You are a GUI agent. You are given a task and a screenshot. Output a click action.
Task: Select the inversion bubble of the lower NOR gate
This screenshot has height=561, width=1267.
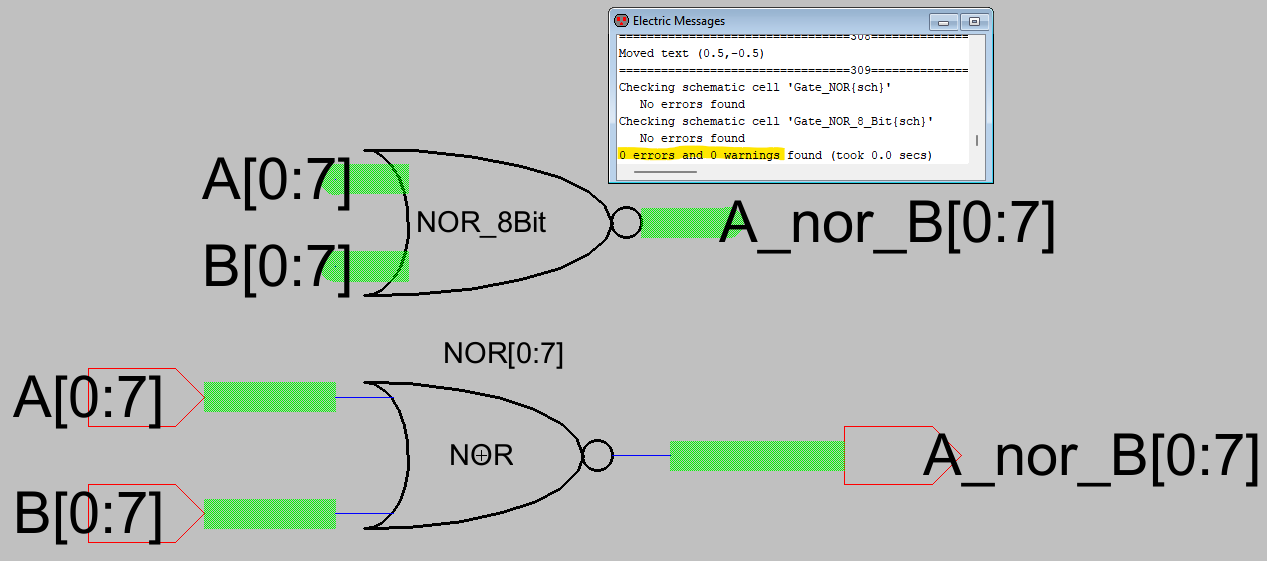pyautogui.click(x=597, y=456)
